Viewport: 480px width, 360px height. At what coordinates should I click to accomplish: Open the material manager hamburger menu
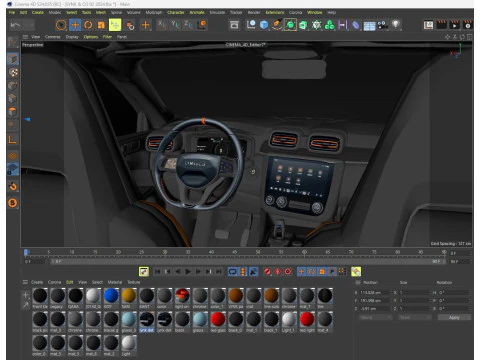(x=25, y=282)
